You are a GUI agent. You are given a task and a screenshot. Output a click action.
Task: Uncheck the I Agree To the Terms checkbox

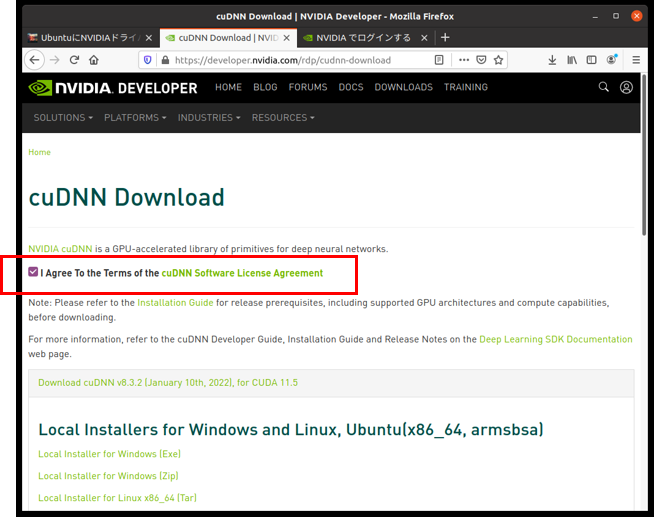click(x=33, y=272)
